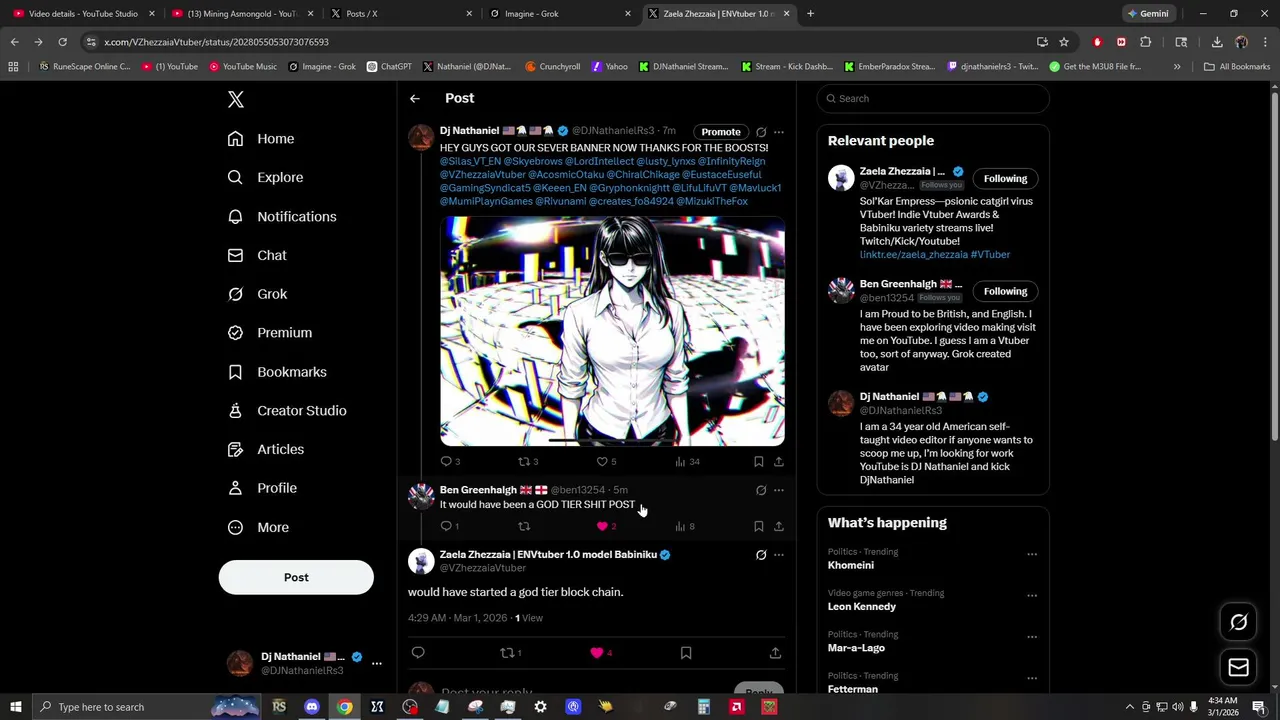The width and height of the screenshot is (1280, 720).
Task: Open the Leon Kennedy trending topic
Action: point(862,607)
